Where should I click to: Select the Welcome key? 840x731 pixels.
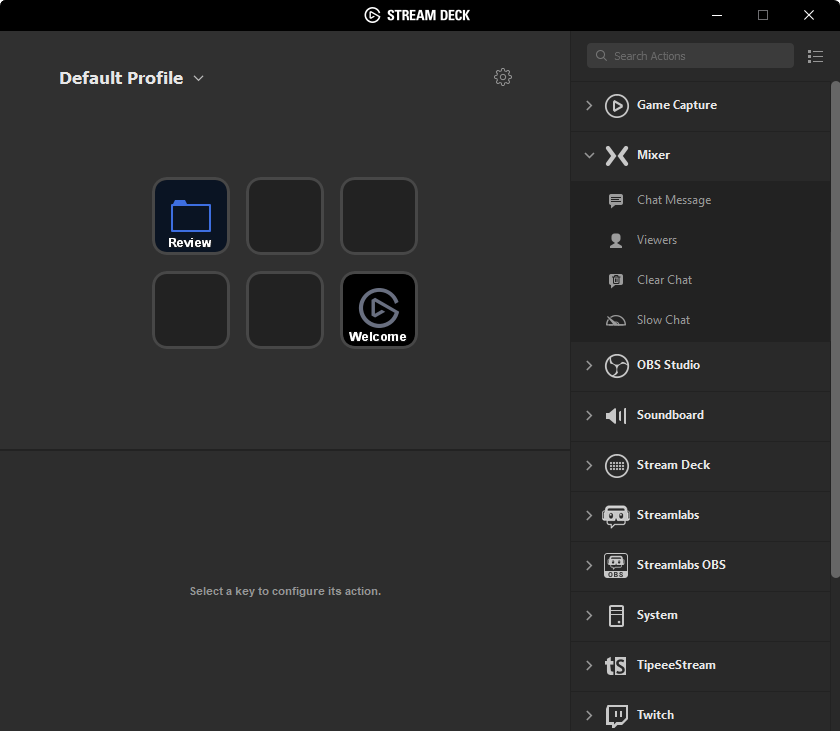(379, 310)
